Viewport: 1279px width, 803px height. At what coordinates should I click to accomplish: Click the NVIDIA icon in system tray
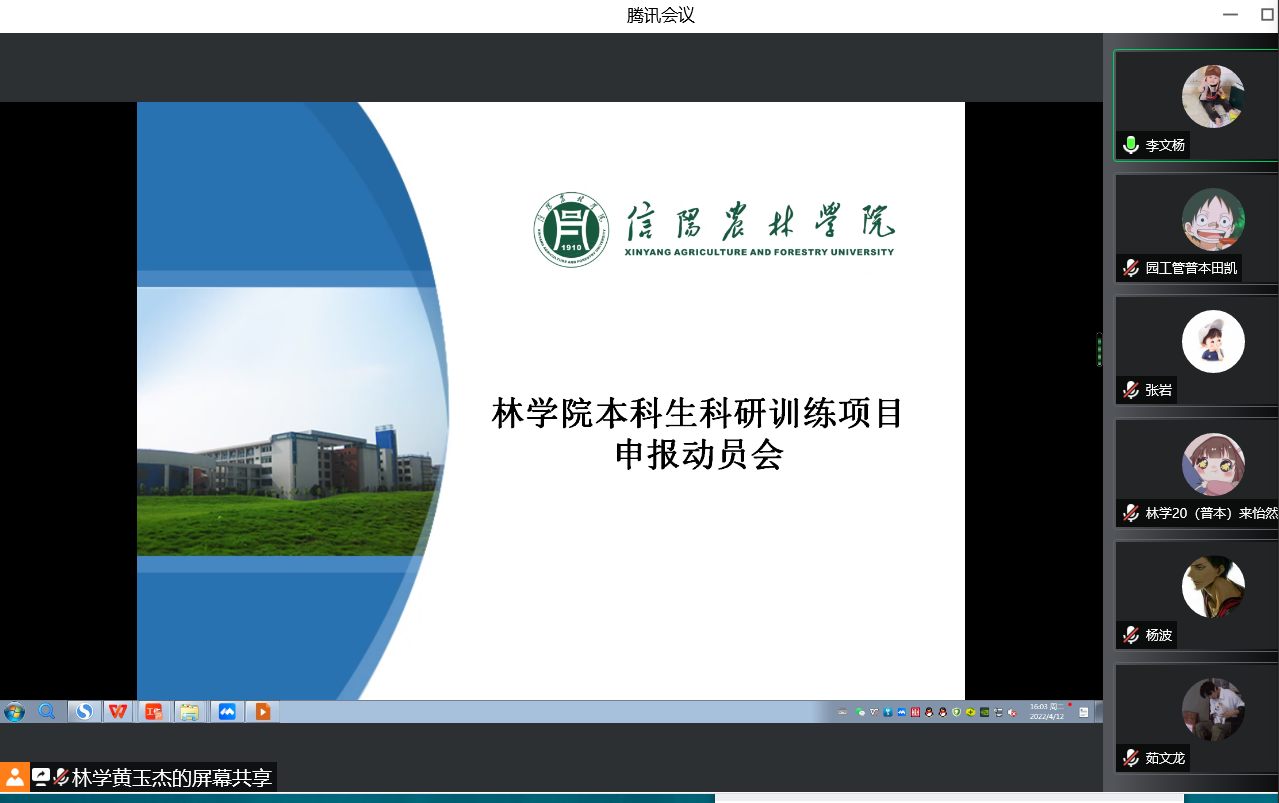pos(984,712)
